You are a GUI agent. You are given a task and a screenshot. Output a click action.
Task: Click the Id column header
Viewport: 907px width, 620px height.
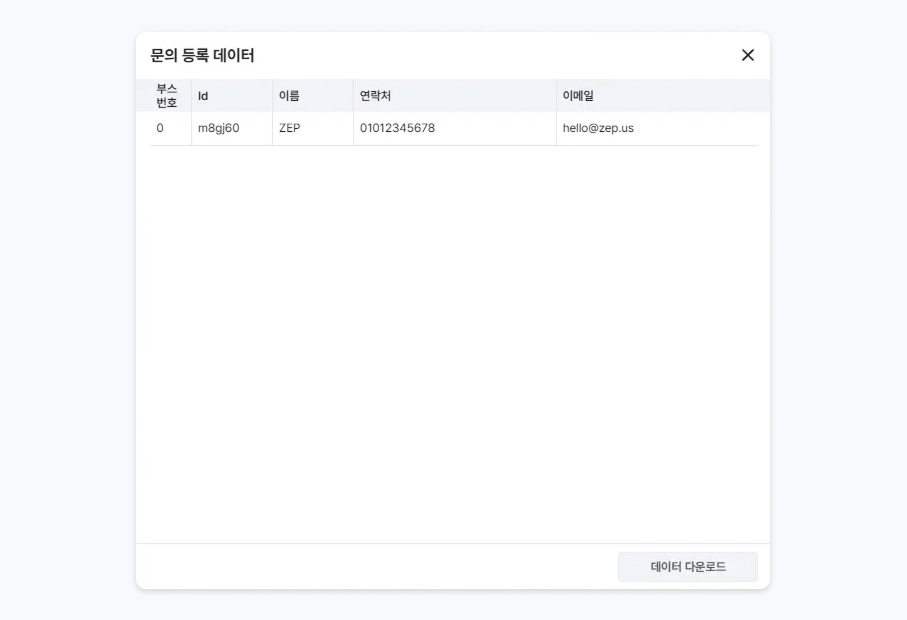(x=203, y=96)
